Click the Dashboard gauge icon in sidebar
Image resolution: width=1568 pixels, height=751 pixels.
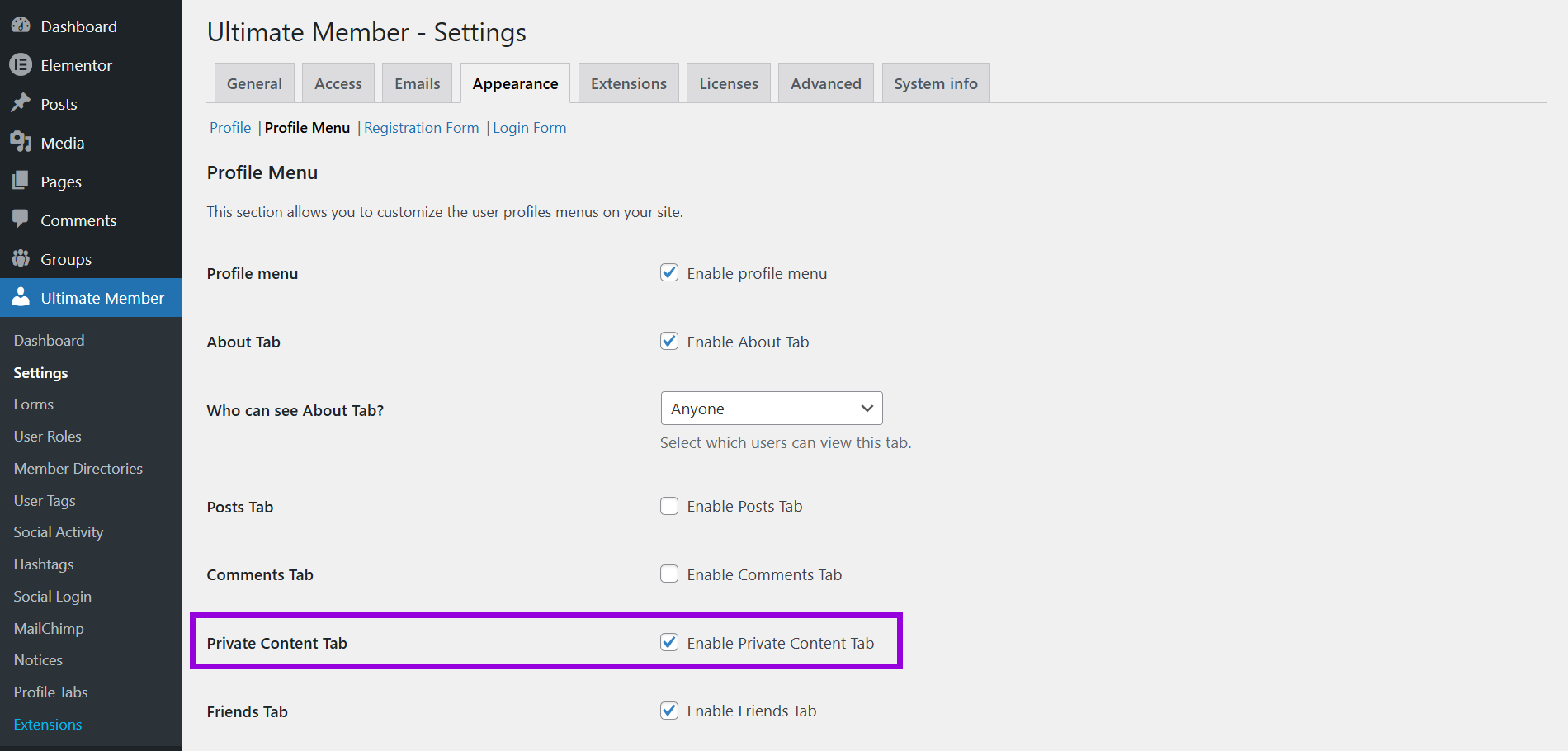tap(21, 26)
